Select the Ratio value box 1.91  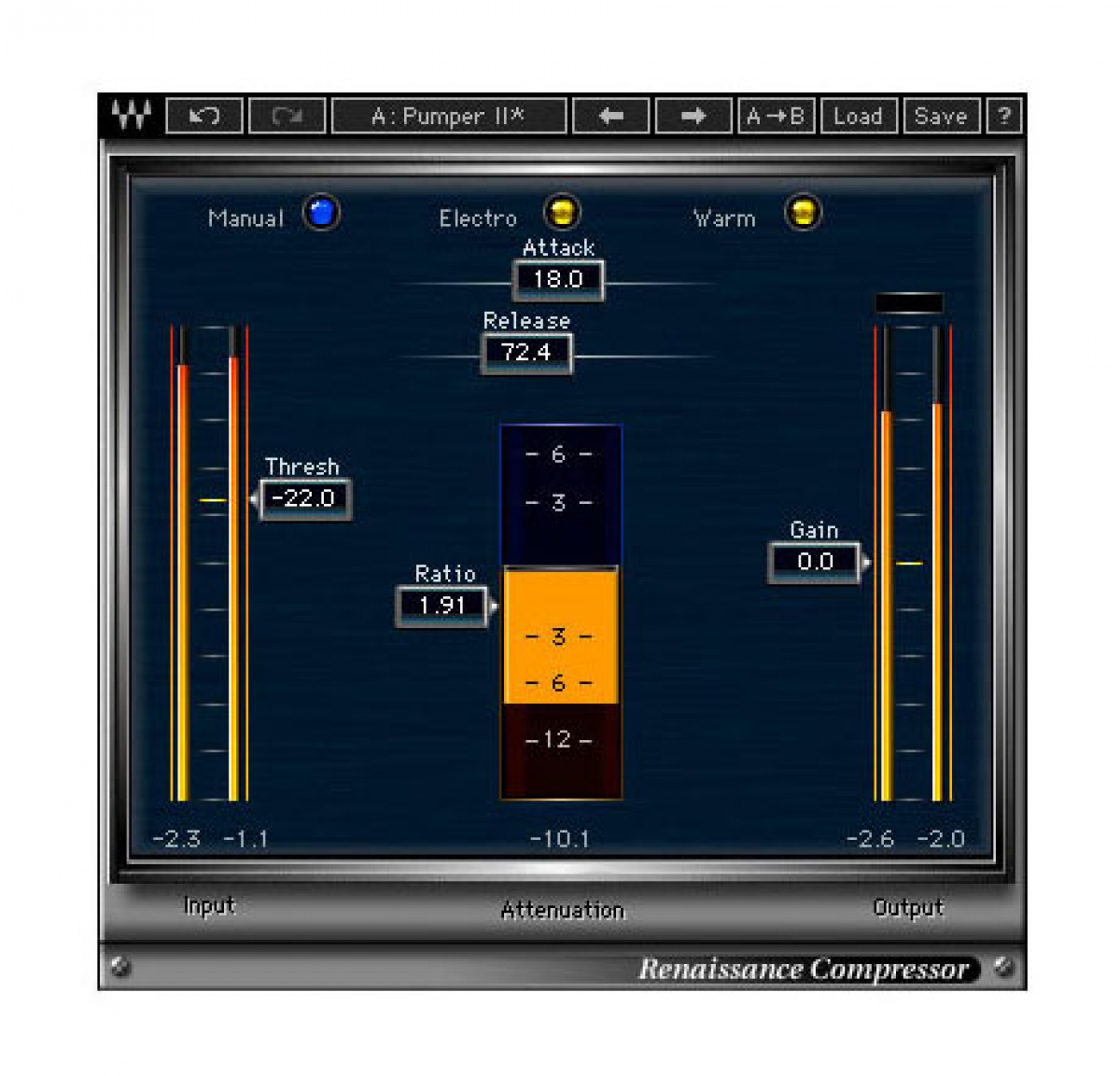[x=442, y=606]
